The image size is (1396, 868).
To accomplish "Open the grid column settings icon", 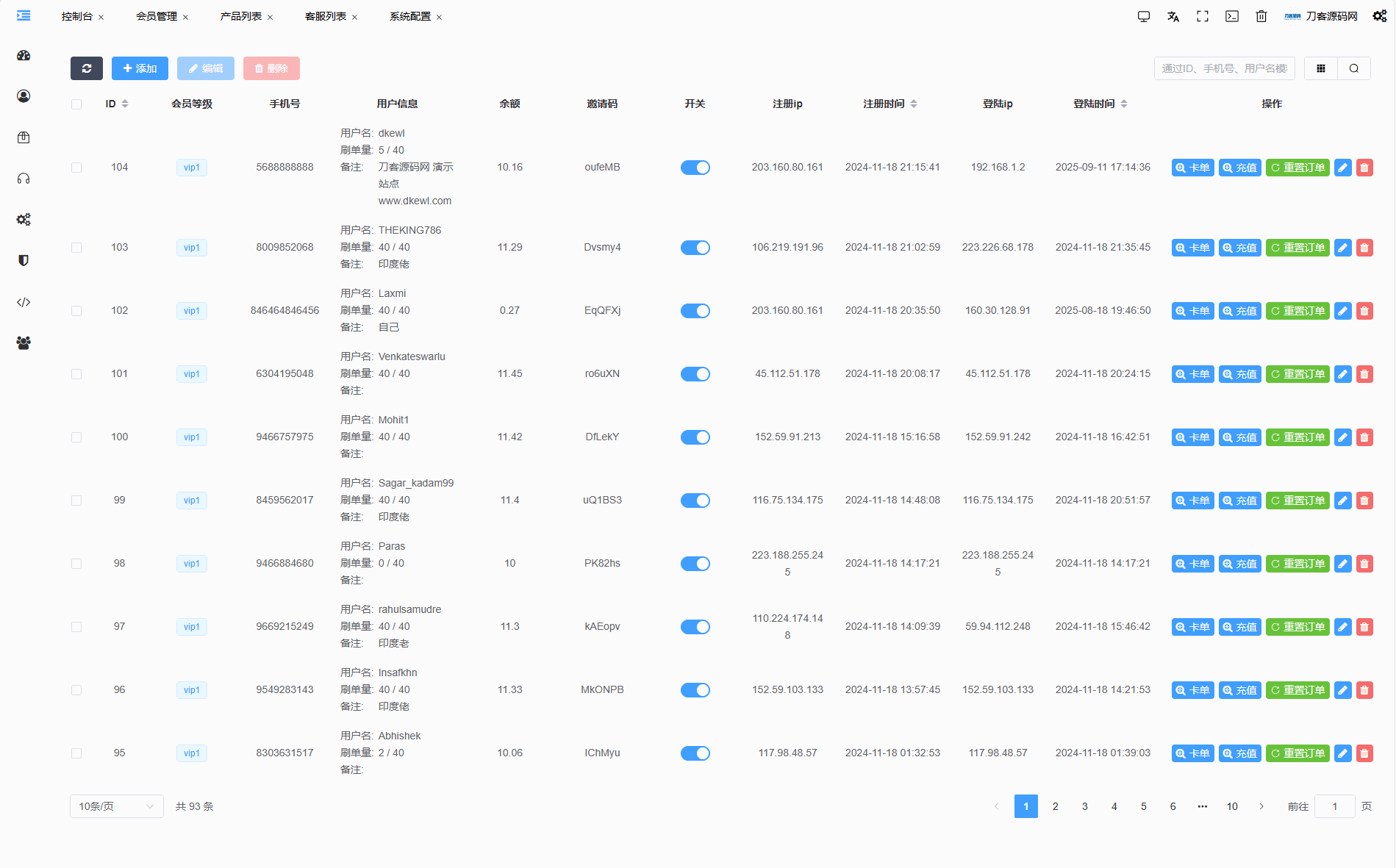I will tap(1321, 68).
